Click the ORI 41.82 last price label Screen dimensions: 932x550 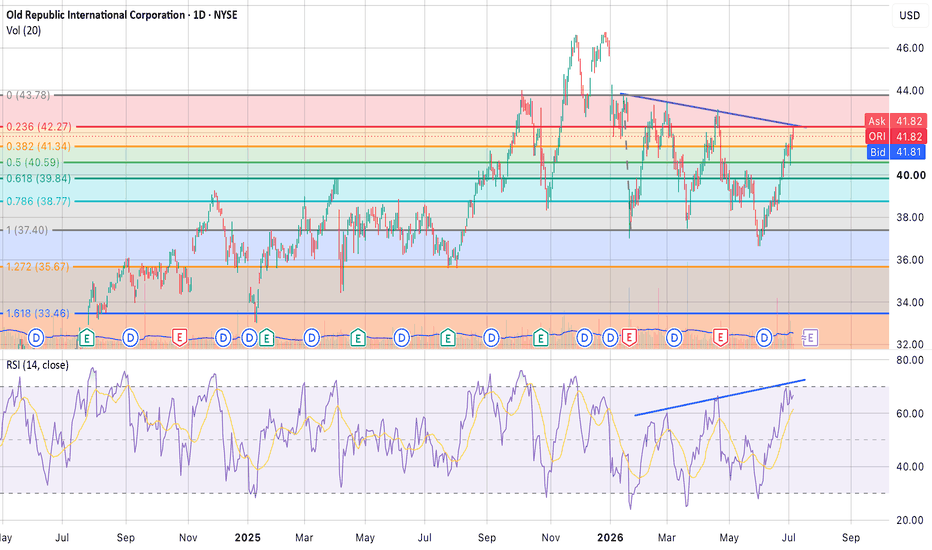click(896, 136)
